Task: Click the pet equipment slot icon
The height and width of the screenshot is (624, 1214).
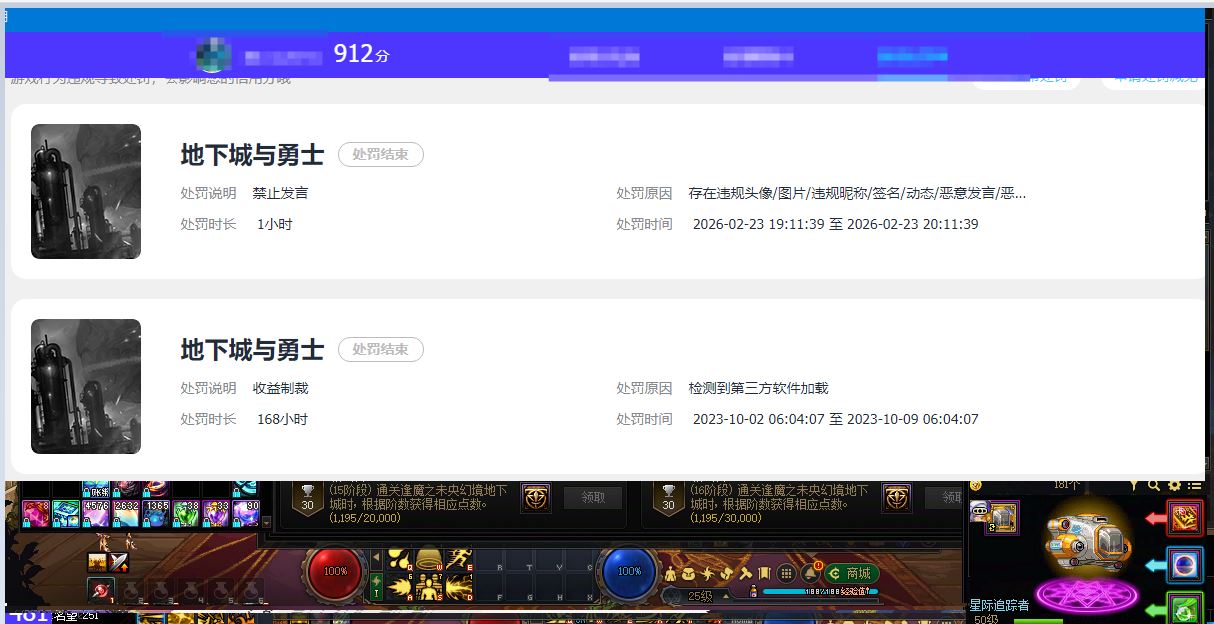Action: point(1001,517)
